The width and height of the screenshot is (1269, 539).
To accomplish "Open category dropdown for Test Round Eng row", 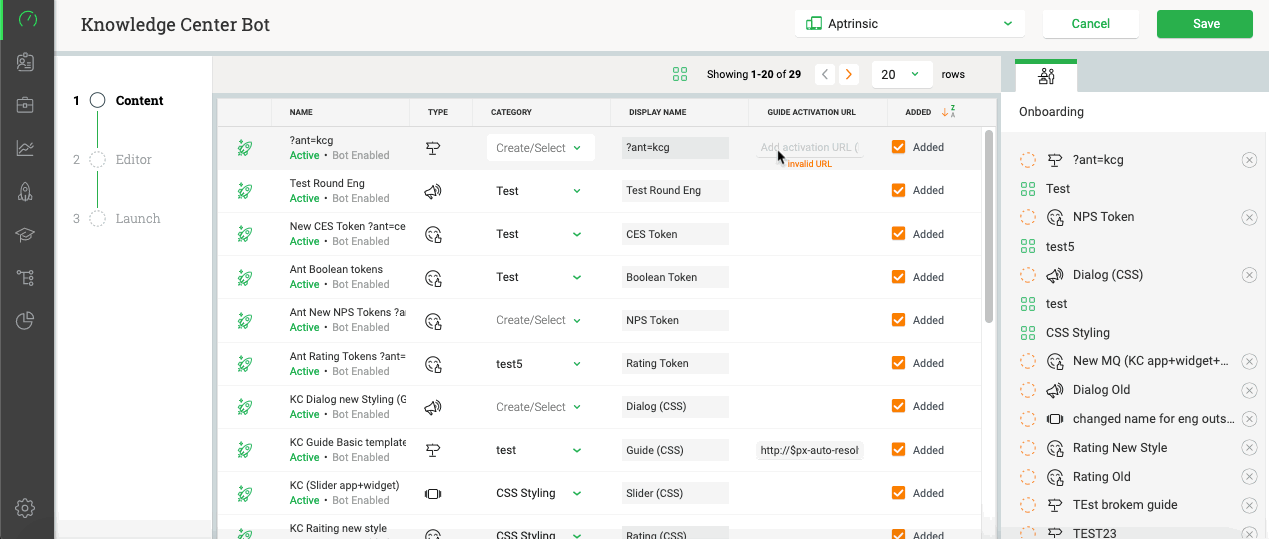I will [540, 191].
